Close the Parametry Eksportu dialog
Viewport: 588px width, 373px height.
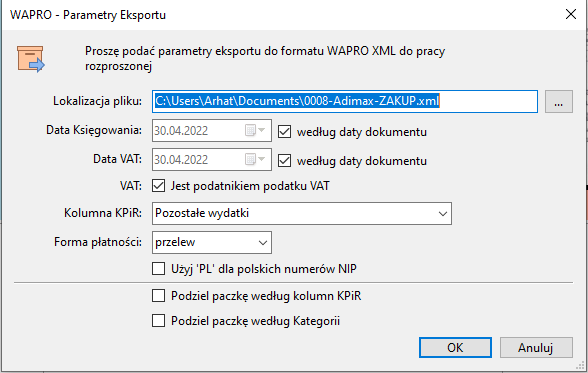[571, 15]
